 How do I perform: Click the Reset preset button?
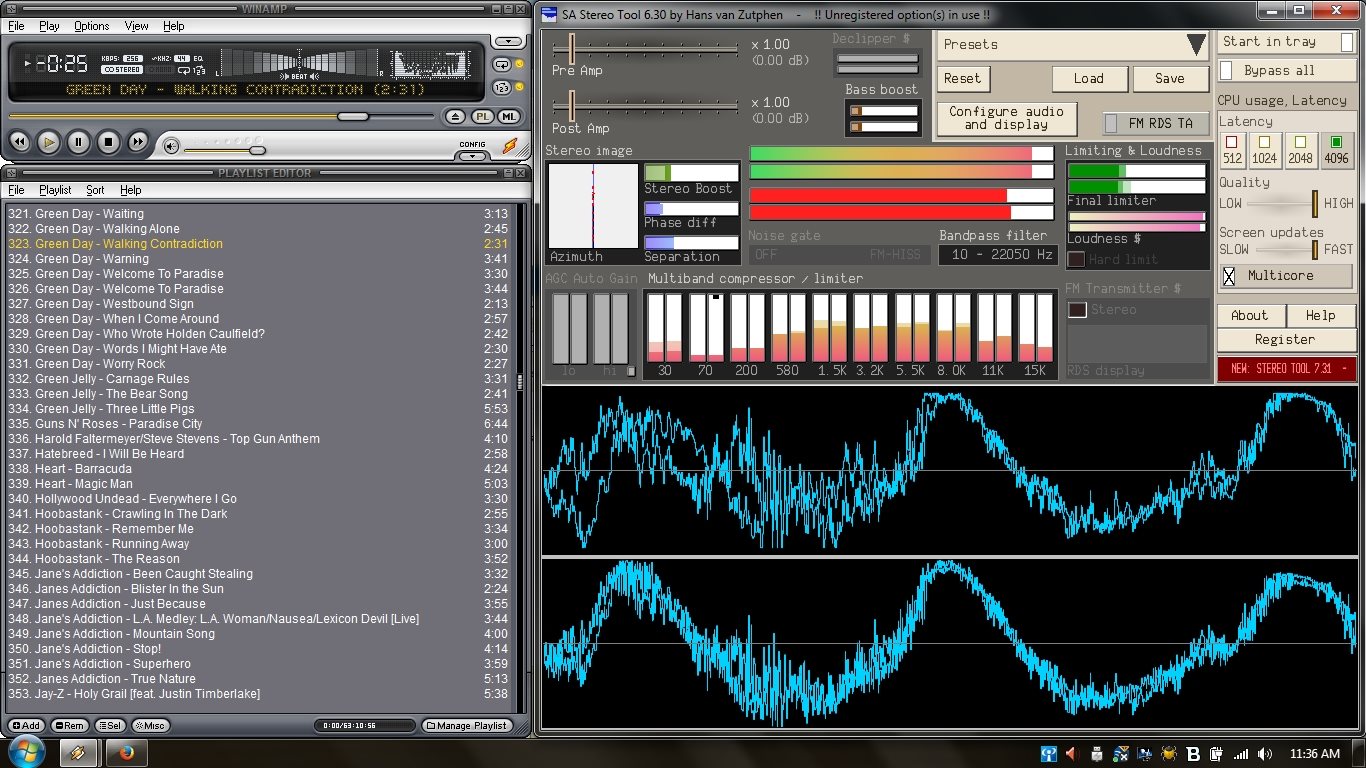point(963,79)
